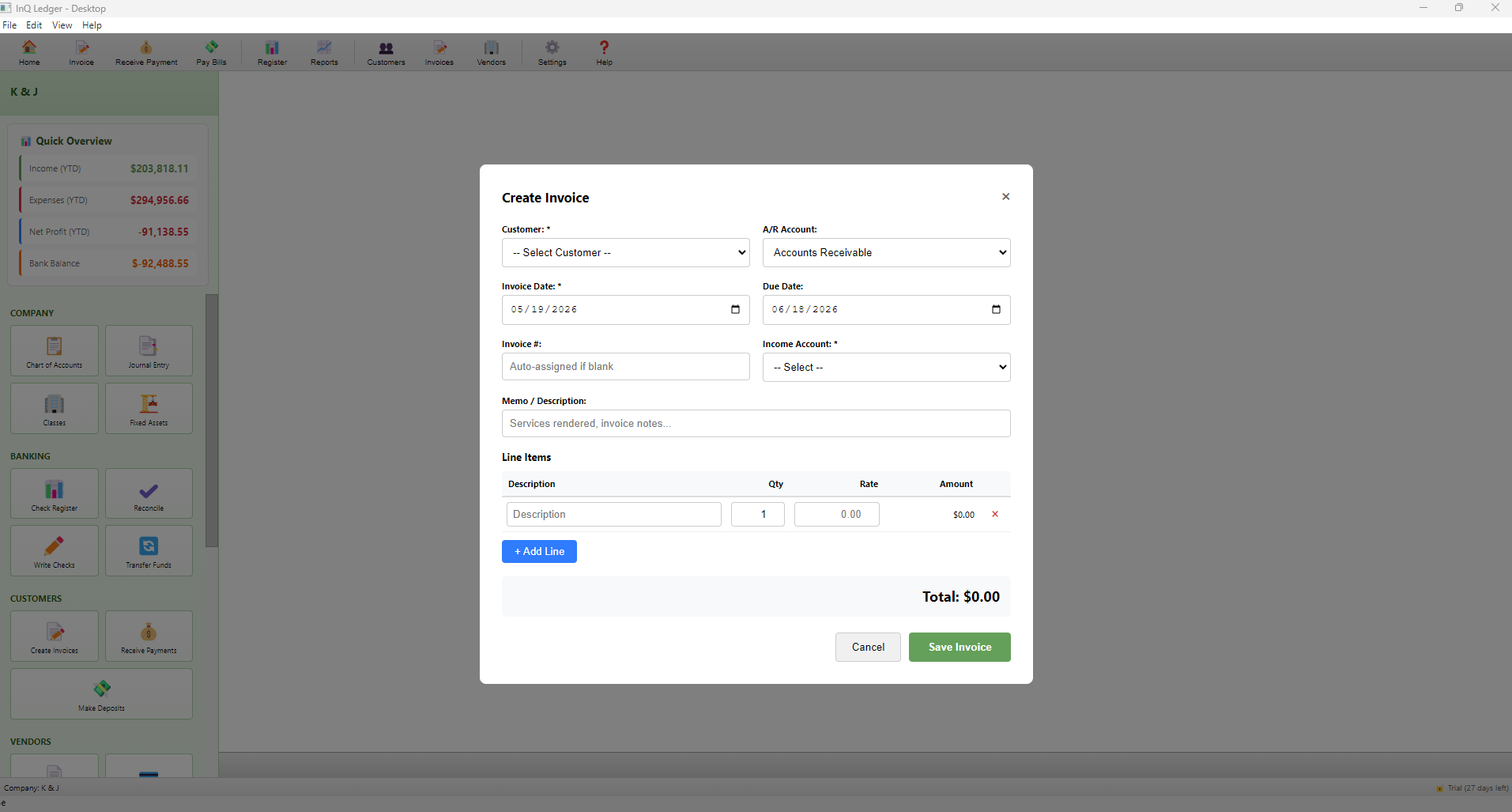Open the Check Register tile
Viewport: 1512px width, 812px height.
pos(55,493)
